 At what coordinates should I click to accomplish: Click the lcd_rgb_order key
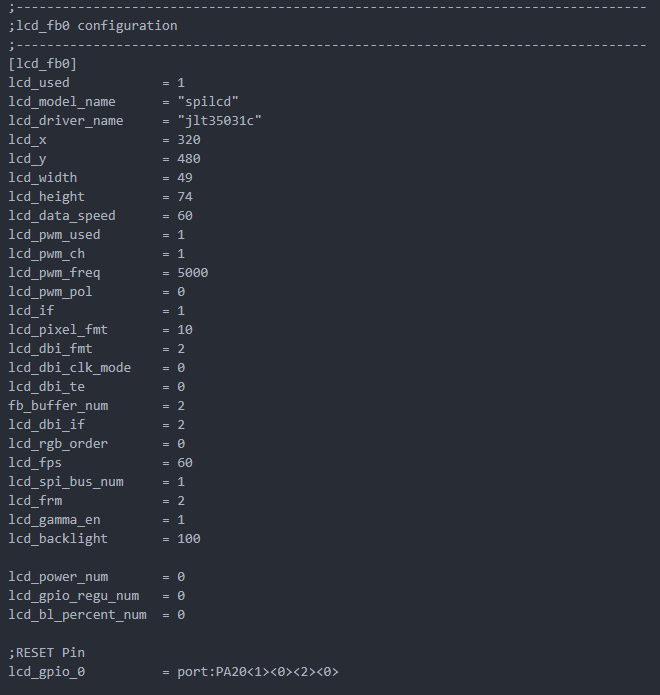[58, 444]
